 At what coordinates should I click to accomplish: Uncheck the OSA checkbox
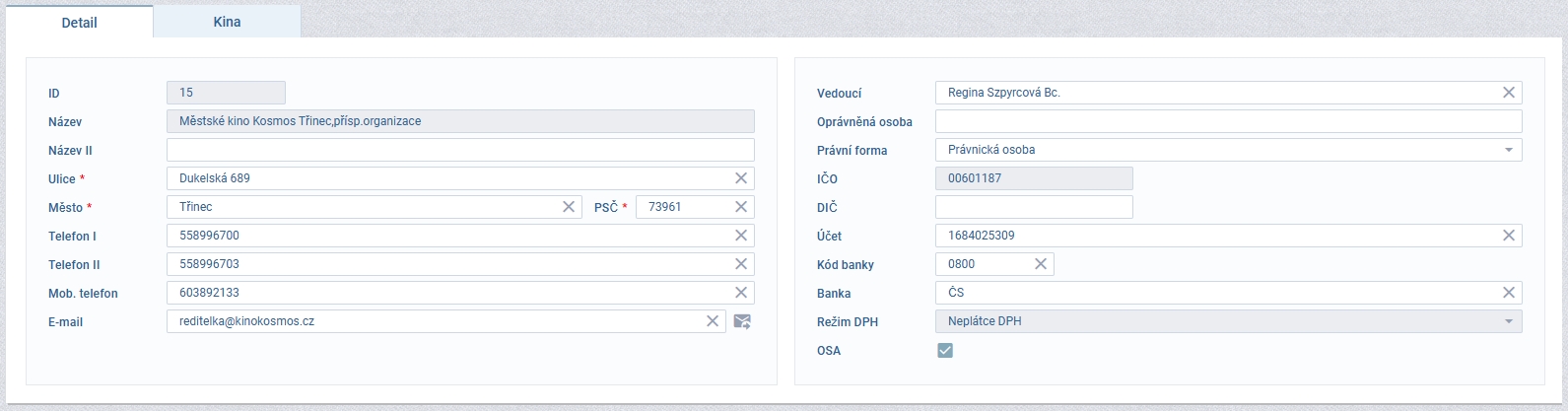pos(945,350)
